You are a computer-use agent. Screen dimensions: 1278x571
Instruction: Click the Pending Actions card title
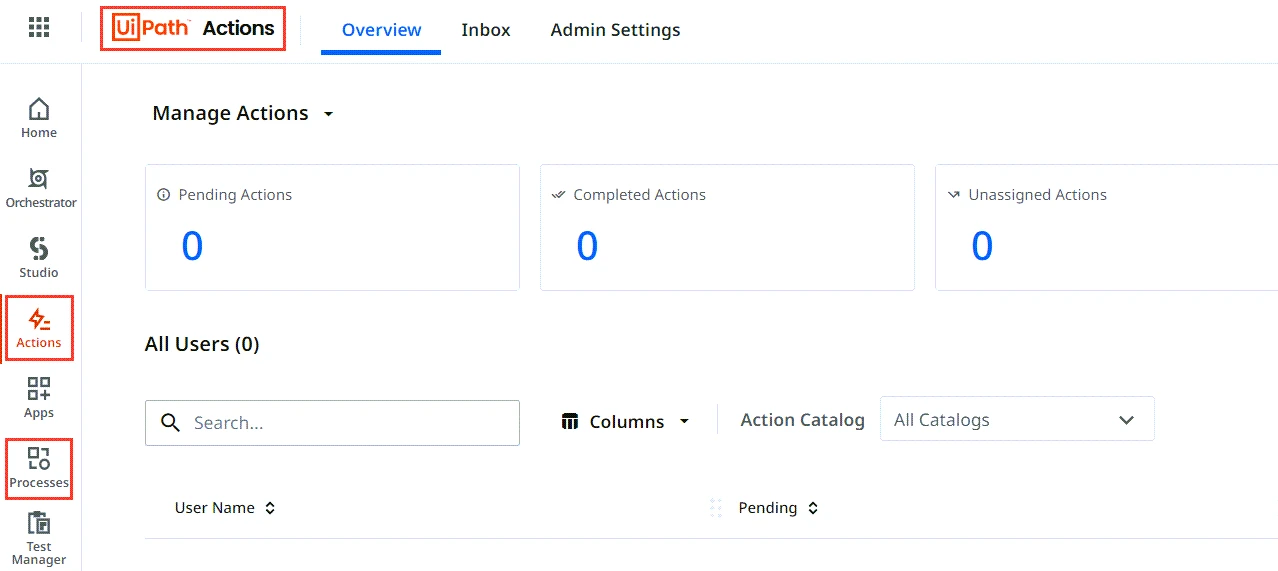[x=235, y=195]
